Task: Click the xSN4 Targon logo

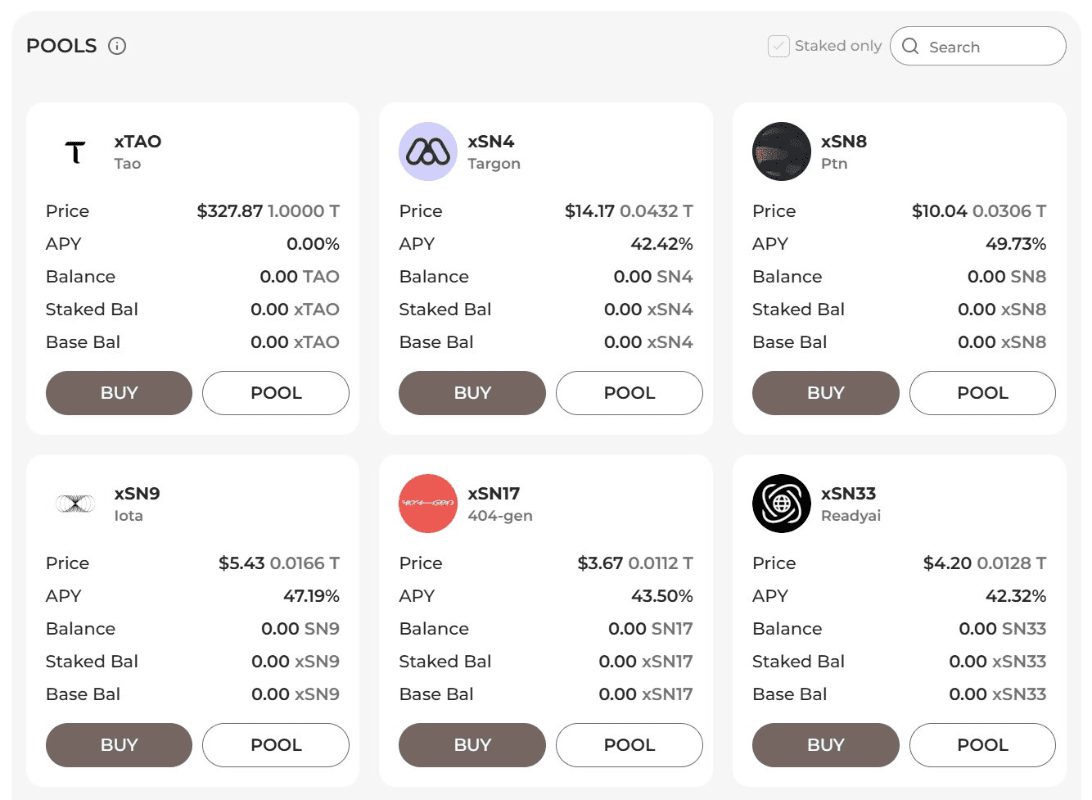Action: pos(428,152)
